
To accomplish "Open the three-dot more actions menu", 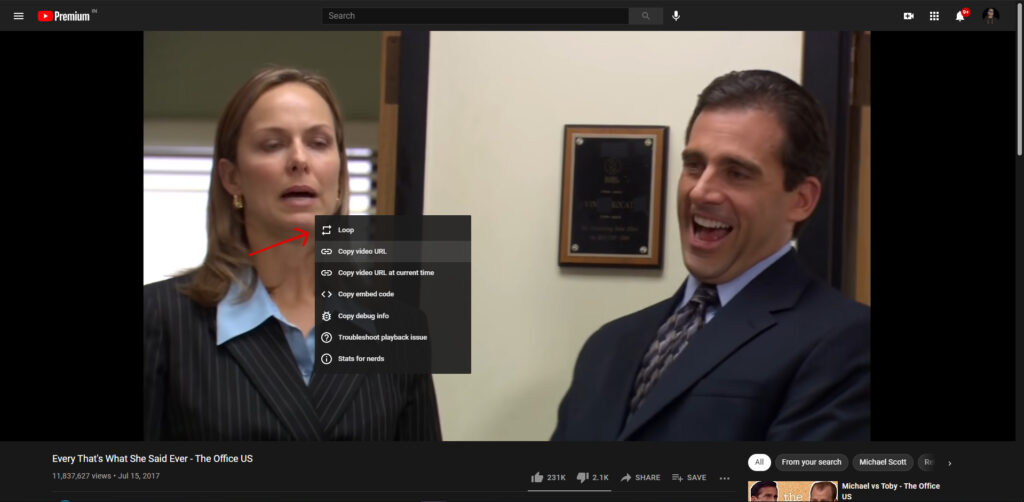I will click(x=724, y=478).
